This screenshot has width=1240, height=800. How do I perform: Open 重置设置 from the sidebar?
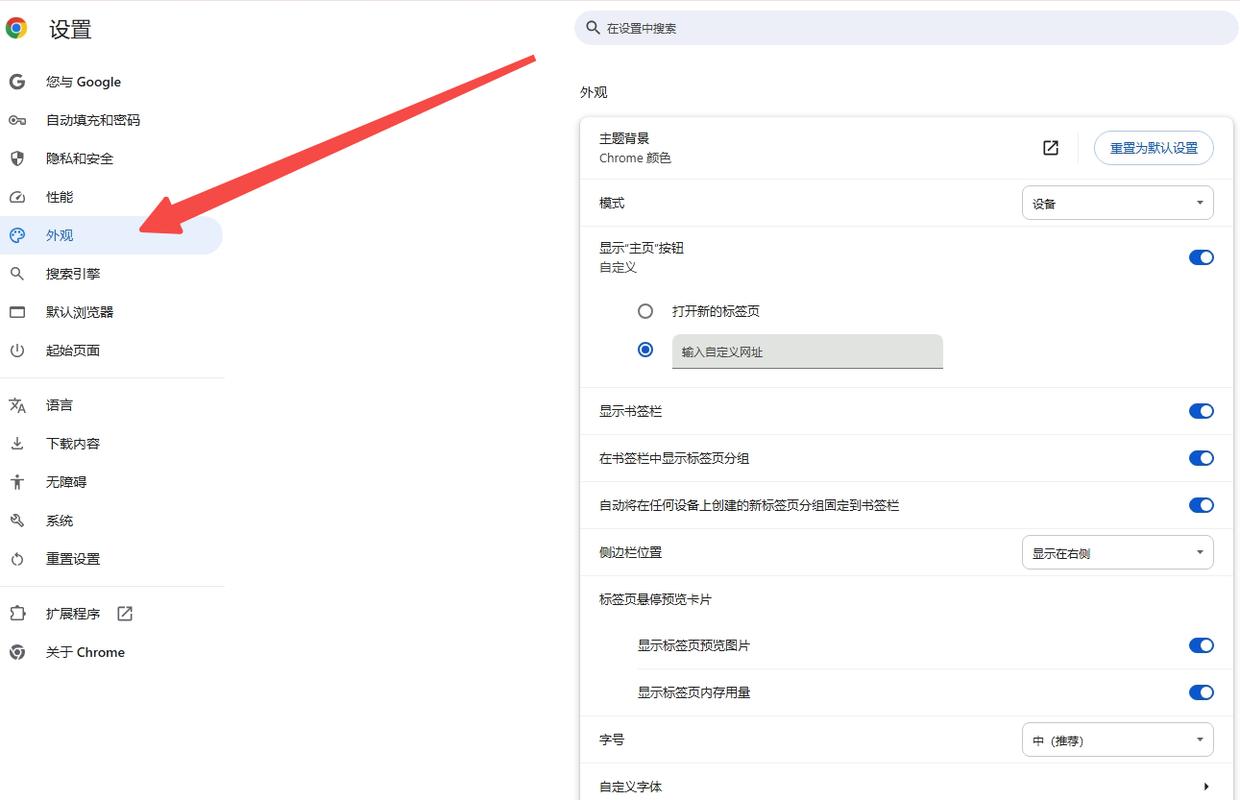click(72, 558)
